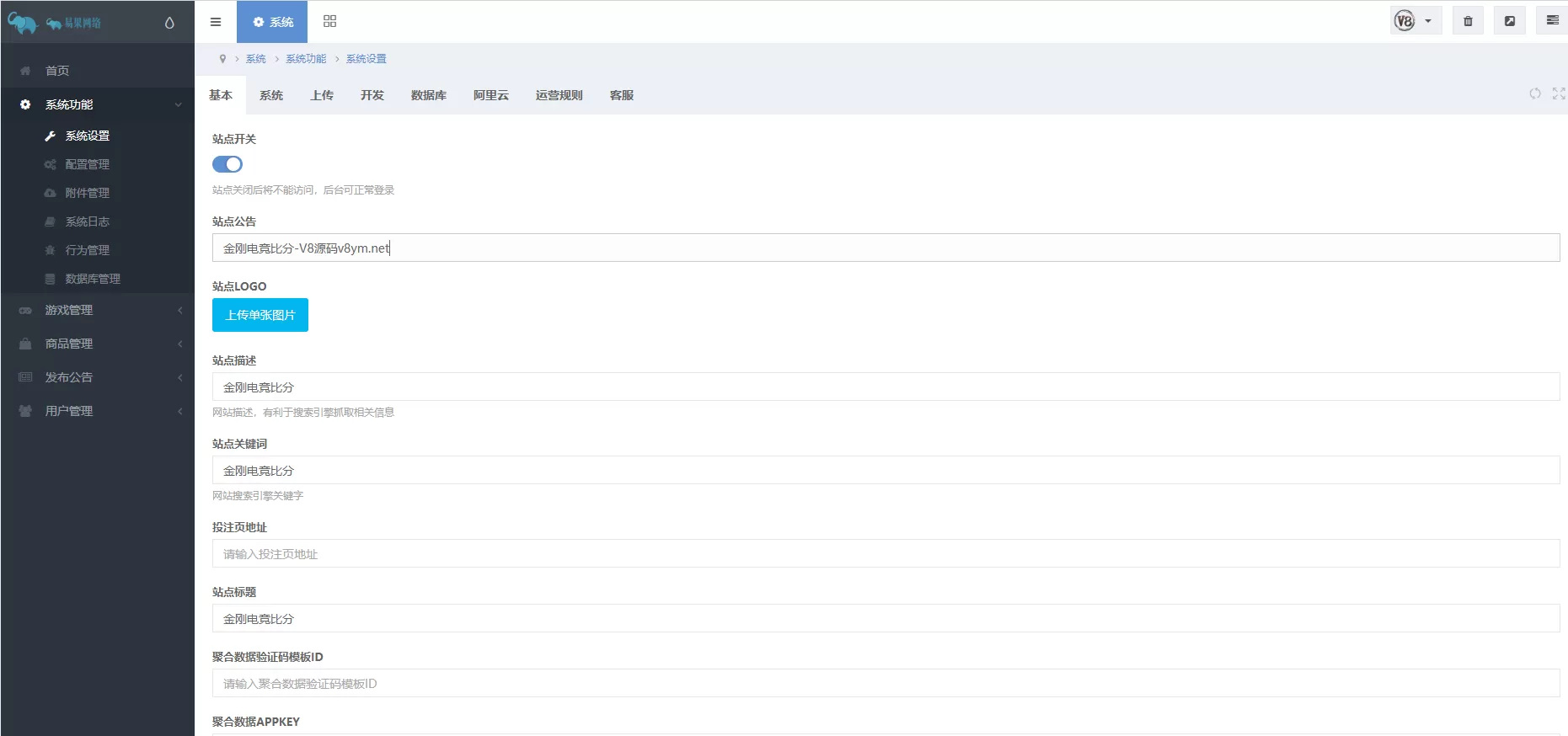The image size is (1568, 736).
Task: Click the refresh icon above the form
Action: [1535, 93]
